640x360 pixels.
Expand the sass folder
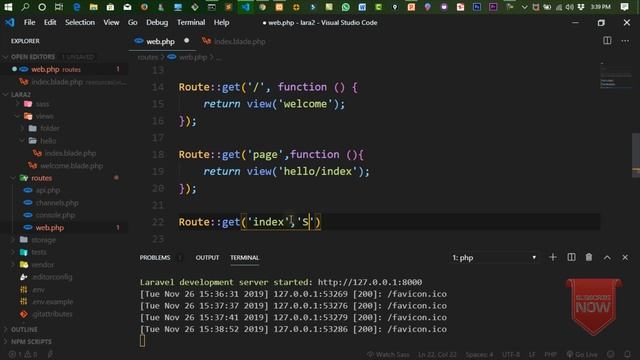click(x=42, y=104)
